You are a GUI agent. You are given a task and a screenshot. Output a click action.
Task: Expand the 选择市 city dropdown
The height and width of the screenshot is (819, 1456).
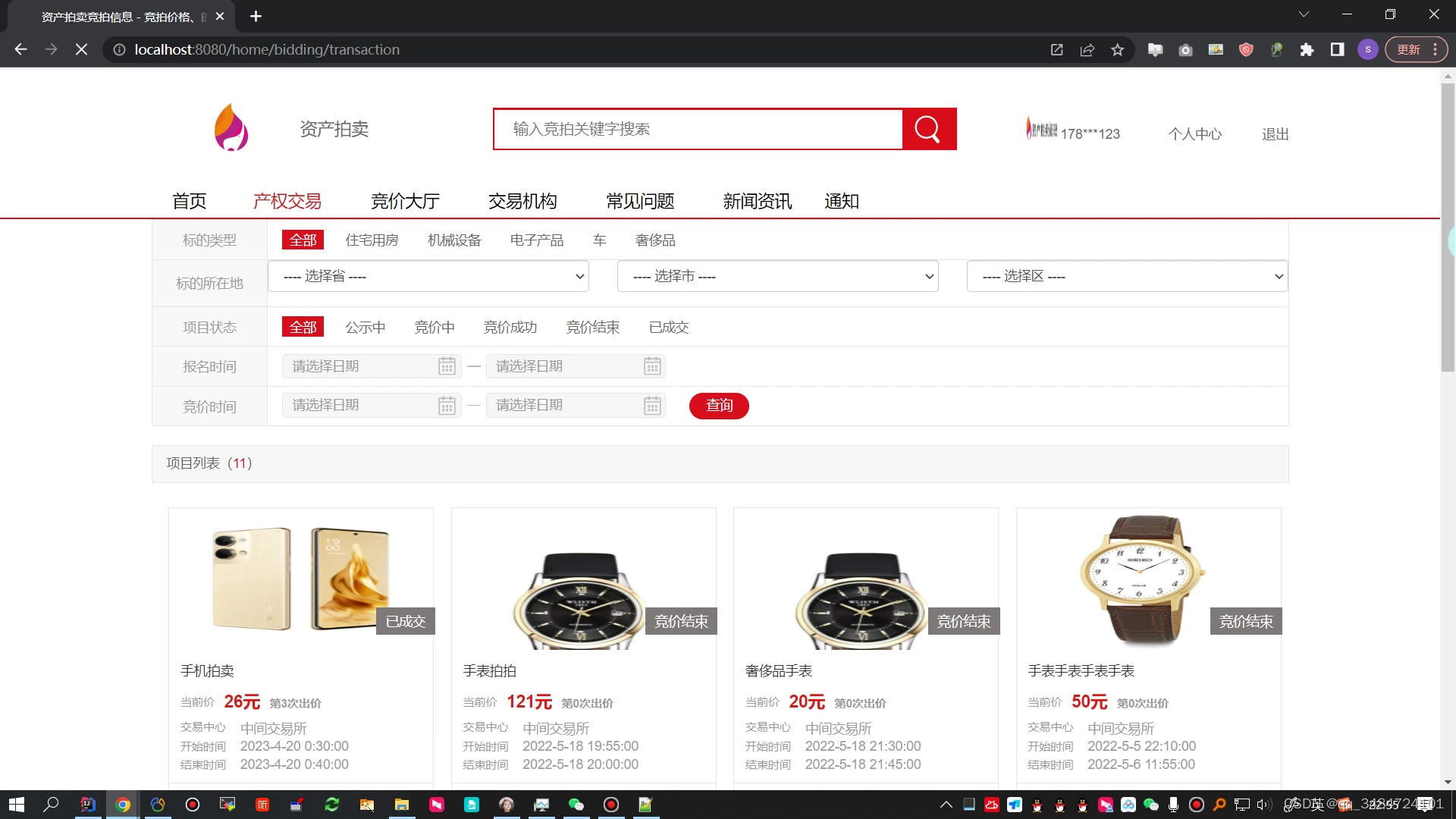[x=777, y=277]
